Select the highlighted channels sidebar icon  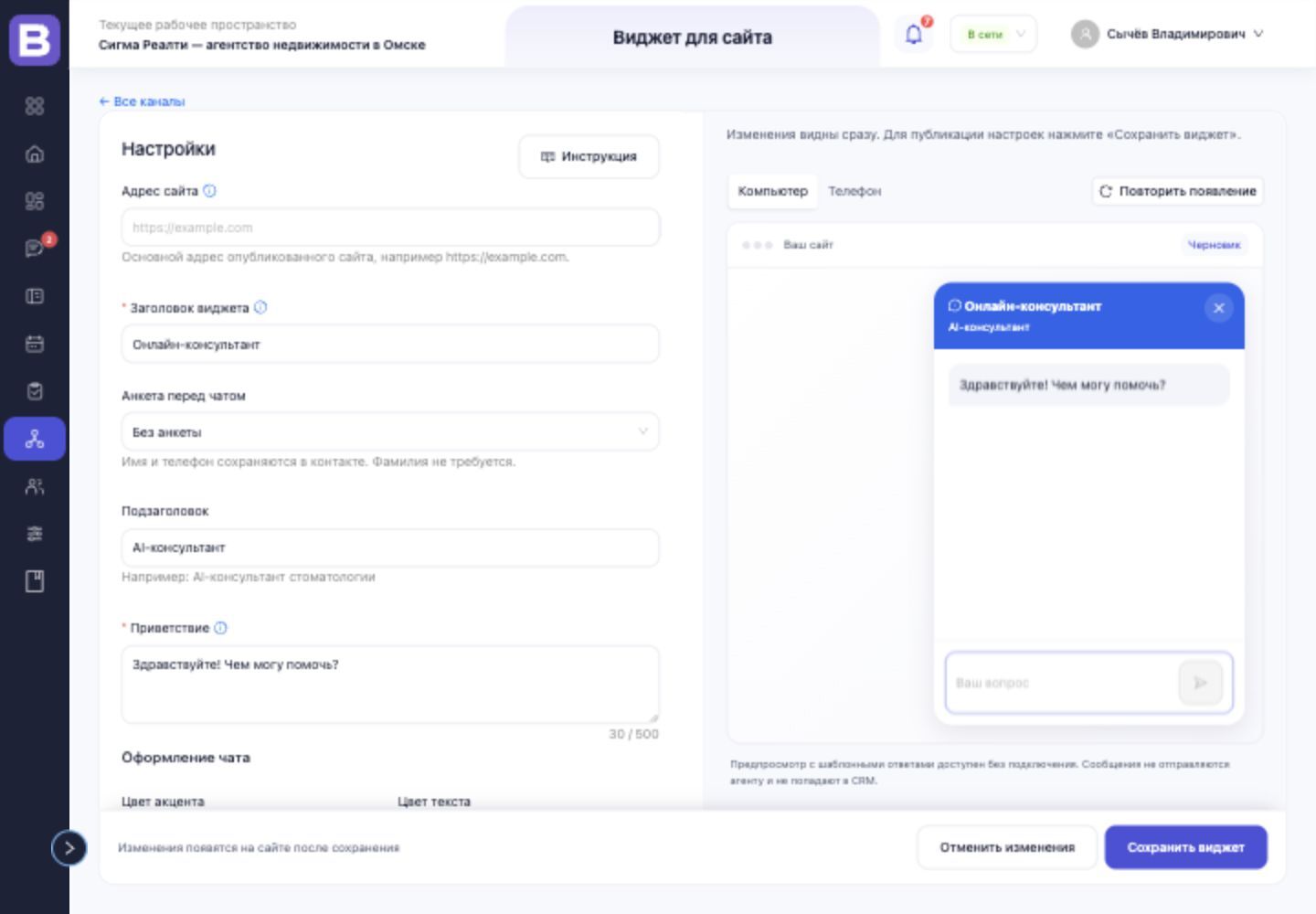(35, 439)
